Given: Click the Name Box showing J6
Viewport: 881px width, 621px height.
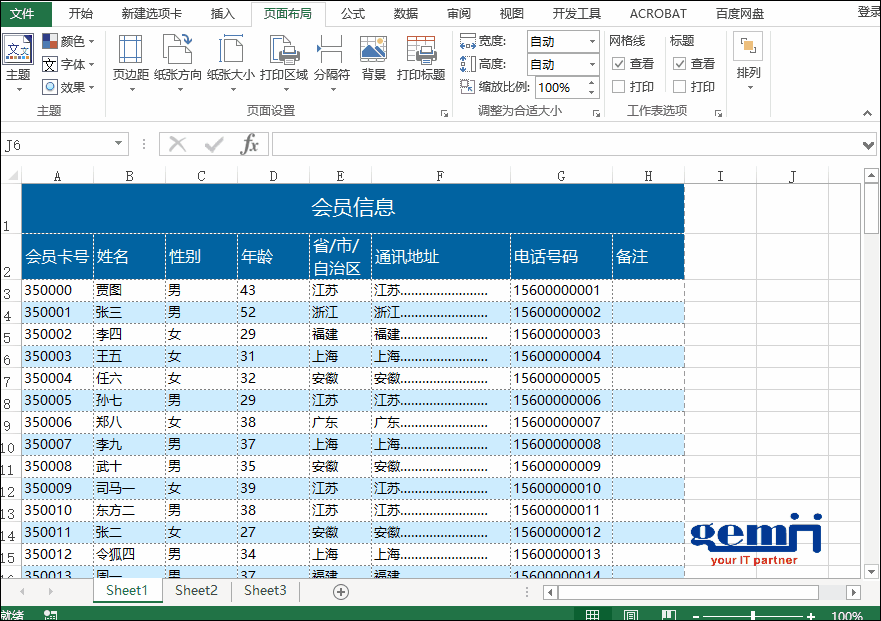Looking at the screenshot, I should pyautogui.click(x=60, y=145).
